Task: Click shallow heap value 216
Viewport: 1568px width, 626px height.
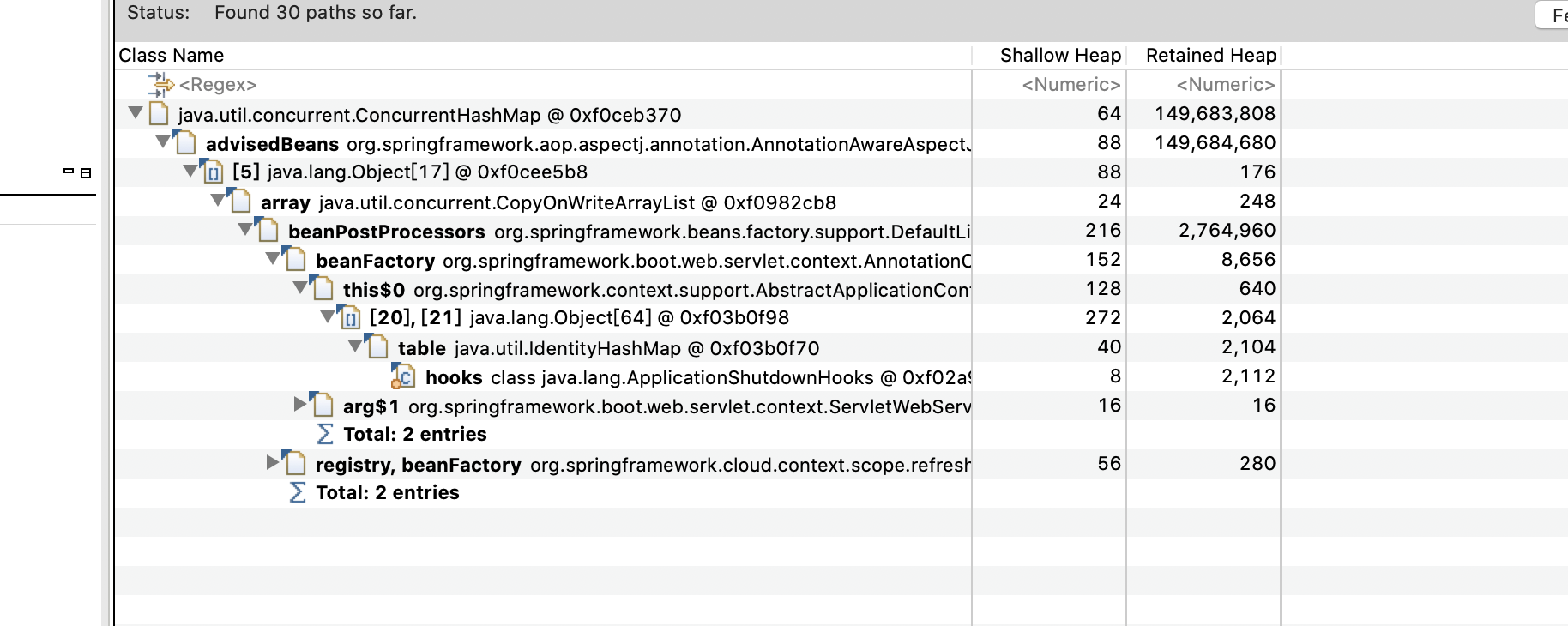Action: coord(1103,230)
